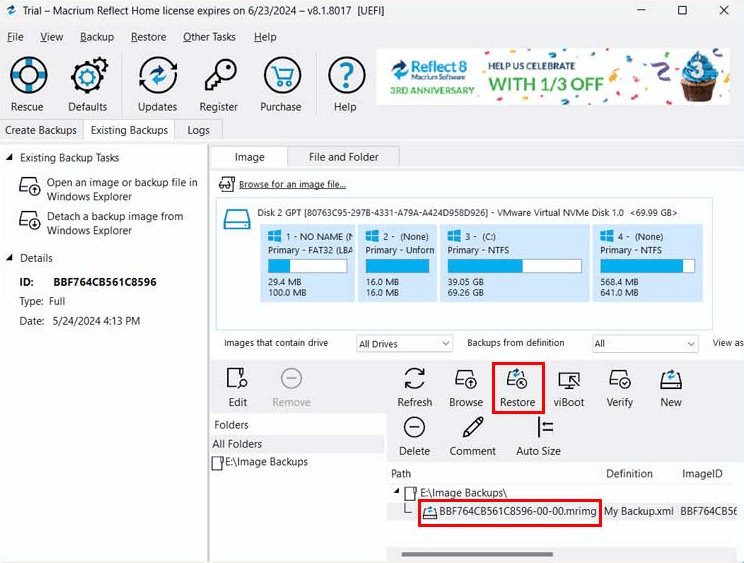
Task: Check for Updates via toolbar icon
Action: tap(158, 75)
